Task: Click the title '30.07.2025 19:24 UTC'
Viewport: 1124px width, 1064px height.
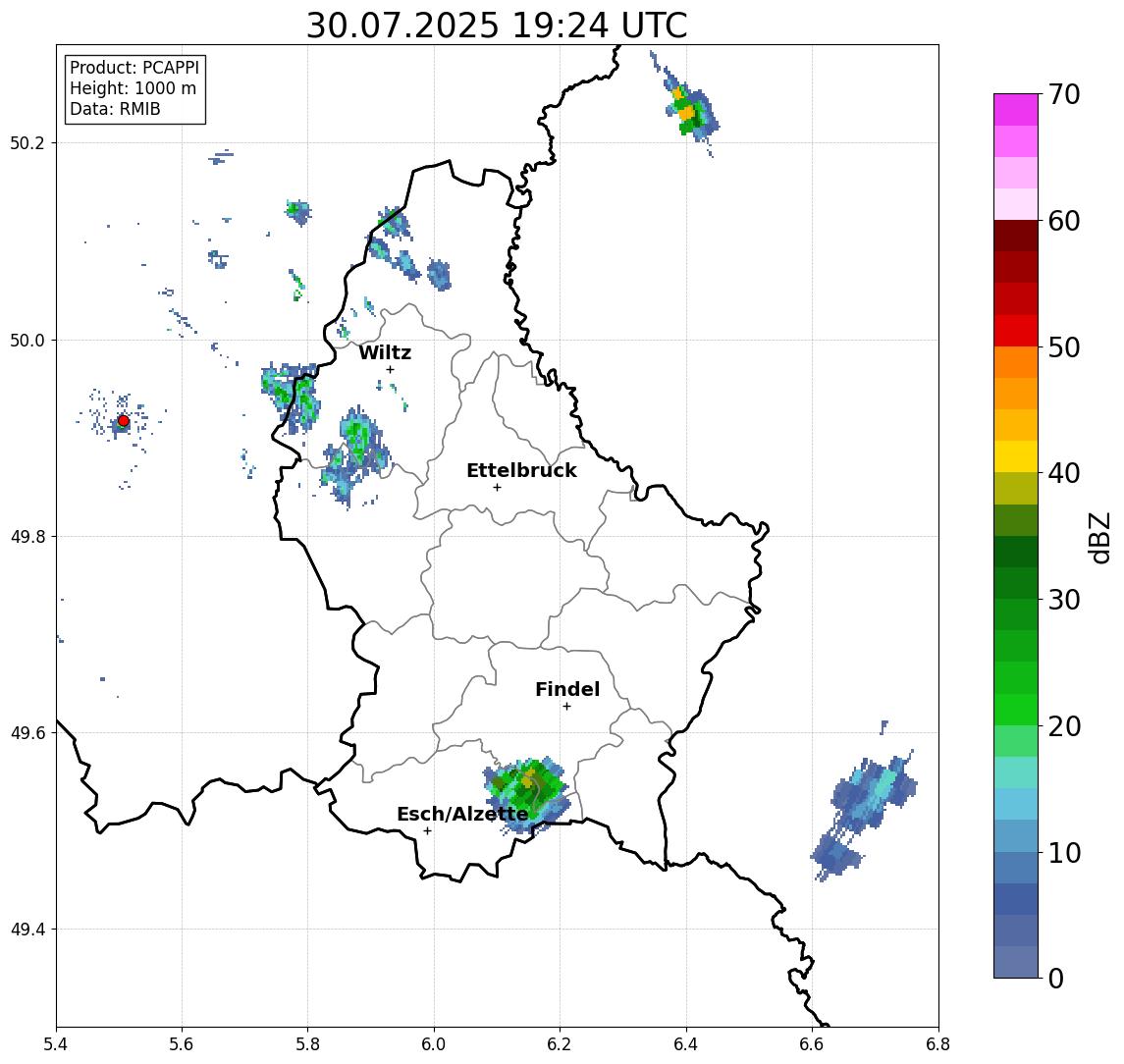Action: point(497,26)
